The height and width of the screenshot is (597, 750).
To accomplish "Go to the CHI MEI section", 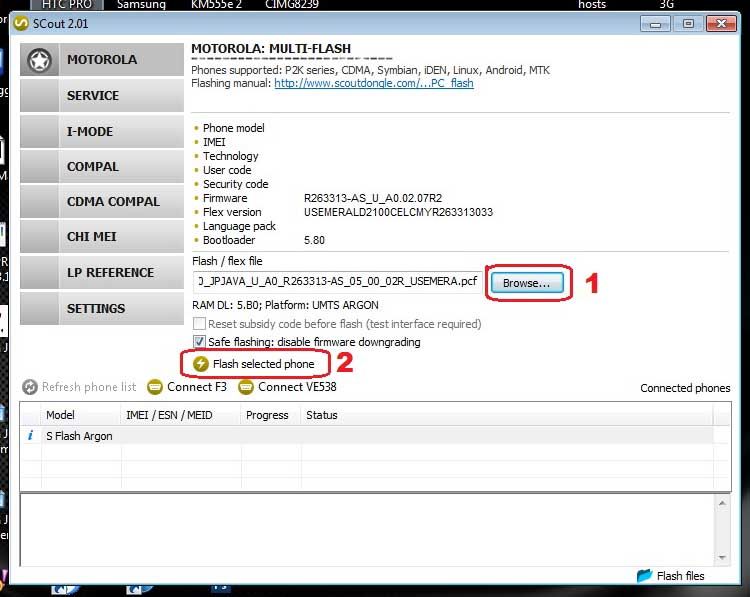I will pyautogui.click(x=102, y=237).
